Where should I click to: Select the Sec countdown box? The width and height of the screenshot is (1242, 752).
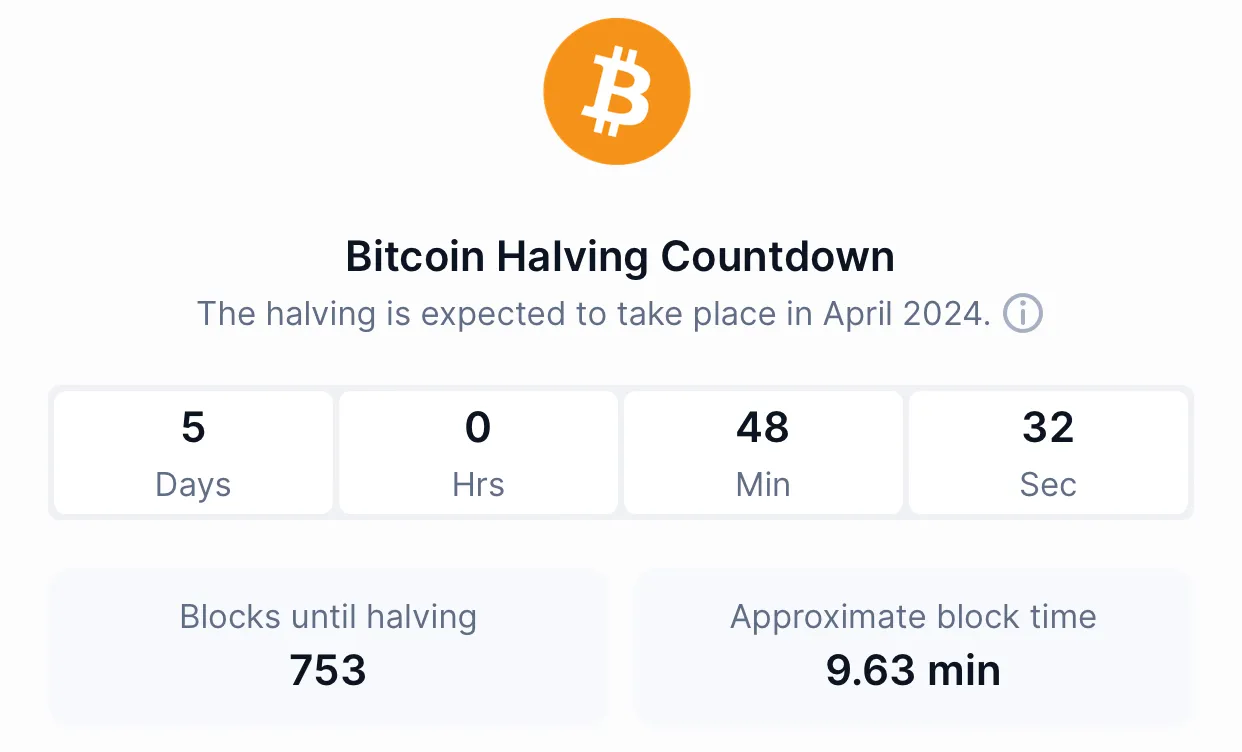(1048, 452)
